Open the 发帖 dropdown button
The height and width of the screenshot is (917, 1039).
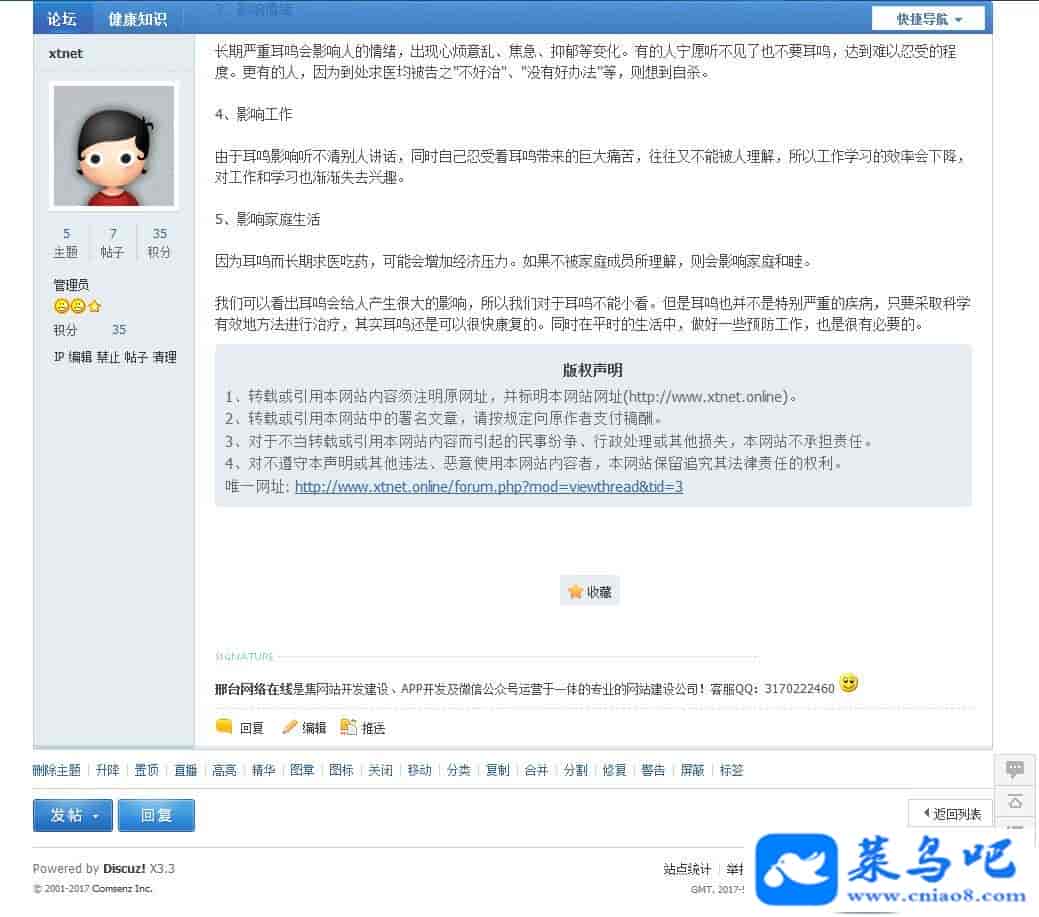click(73, 815)
